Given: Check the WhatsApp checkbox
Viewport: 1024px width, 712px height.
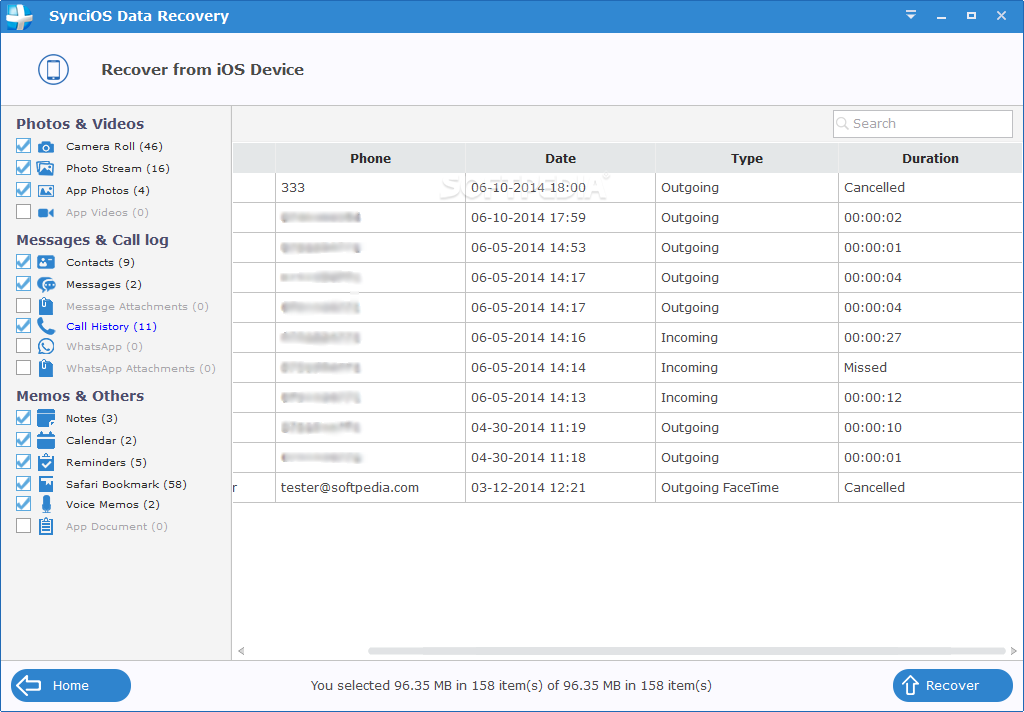Looking at the screenshot, I should 24,346.
